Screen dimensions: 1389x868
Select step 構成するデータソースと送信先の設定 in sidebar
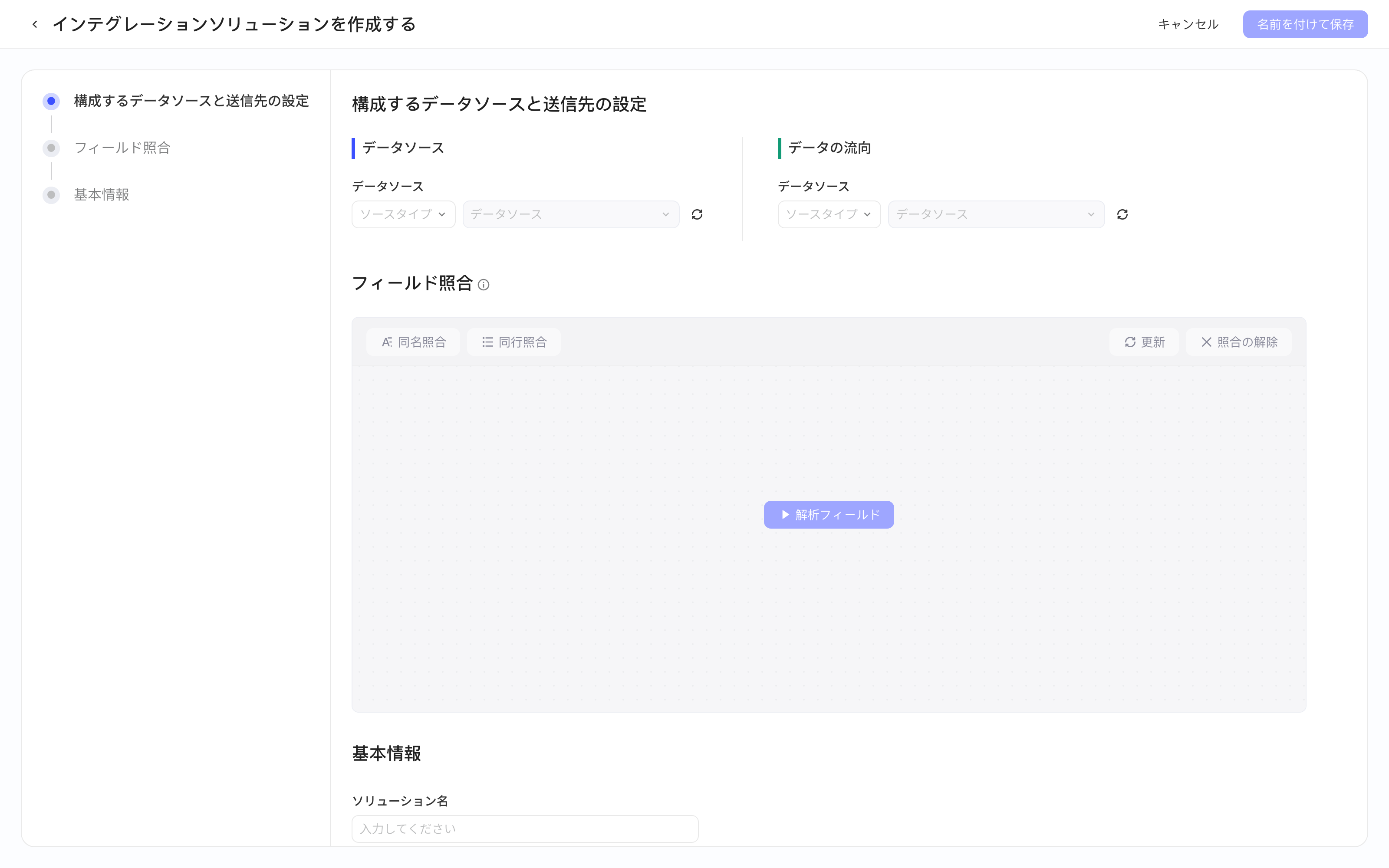(191, 101)
